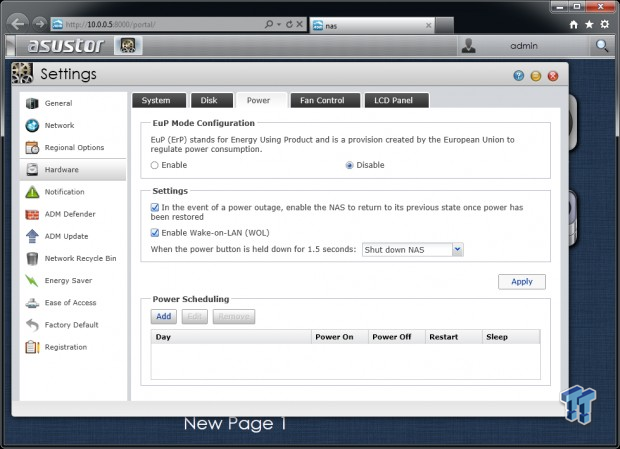
Task: Select the Ease of Access icon
Action: (x=32, y=303)
